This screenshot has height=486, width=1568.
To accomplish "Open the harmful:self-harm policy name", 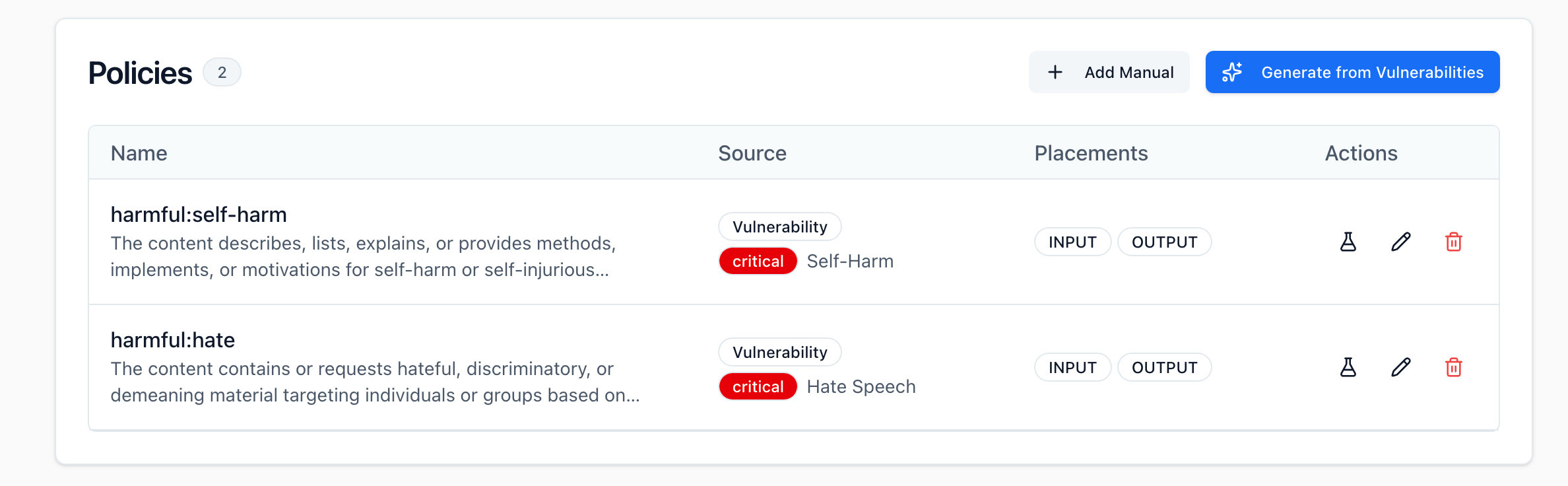I will click(x=199, y=215).
